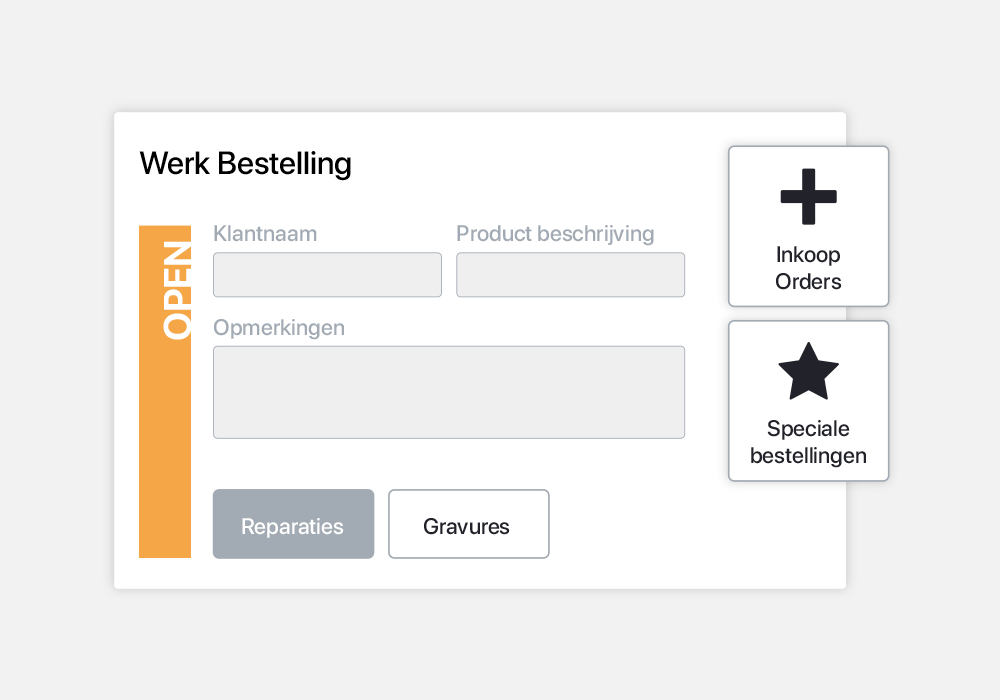Click the Speciale bestellingen text label
The height and width of the screenshot is (700, 1000).
pyautogui.click(x=808, y=442)
